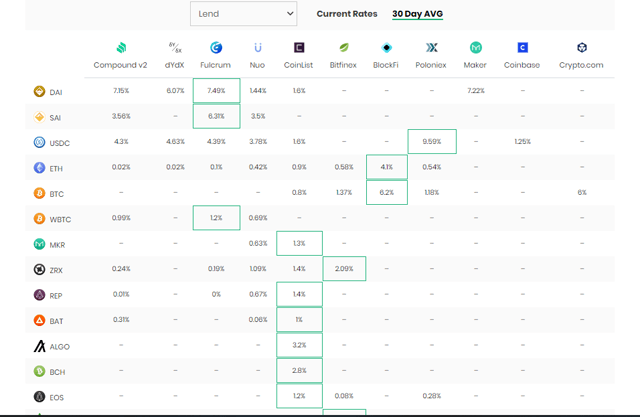
Task: Click the ZRX coin icon
Action: click(x=39, y=269)
